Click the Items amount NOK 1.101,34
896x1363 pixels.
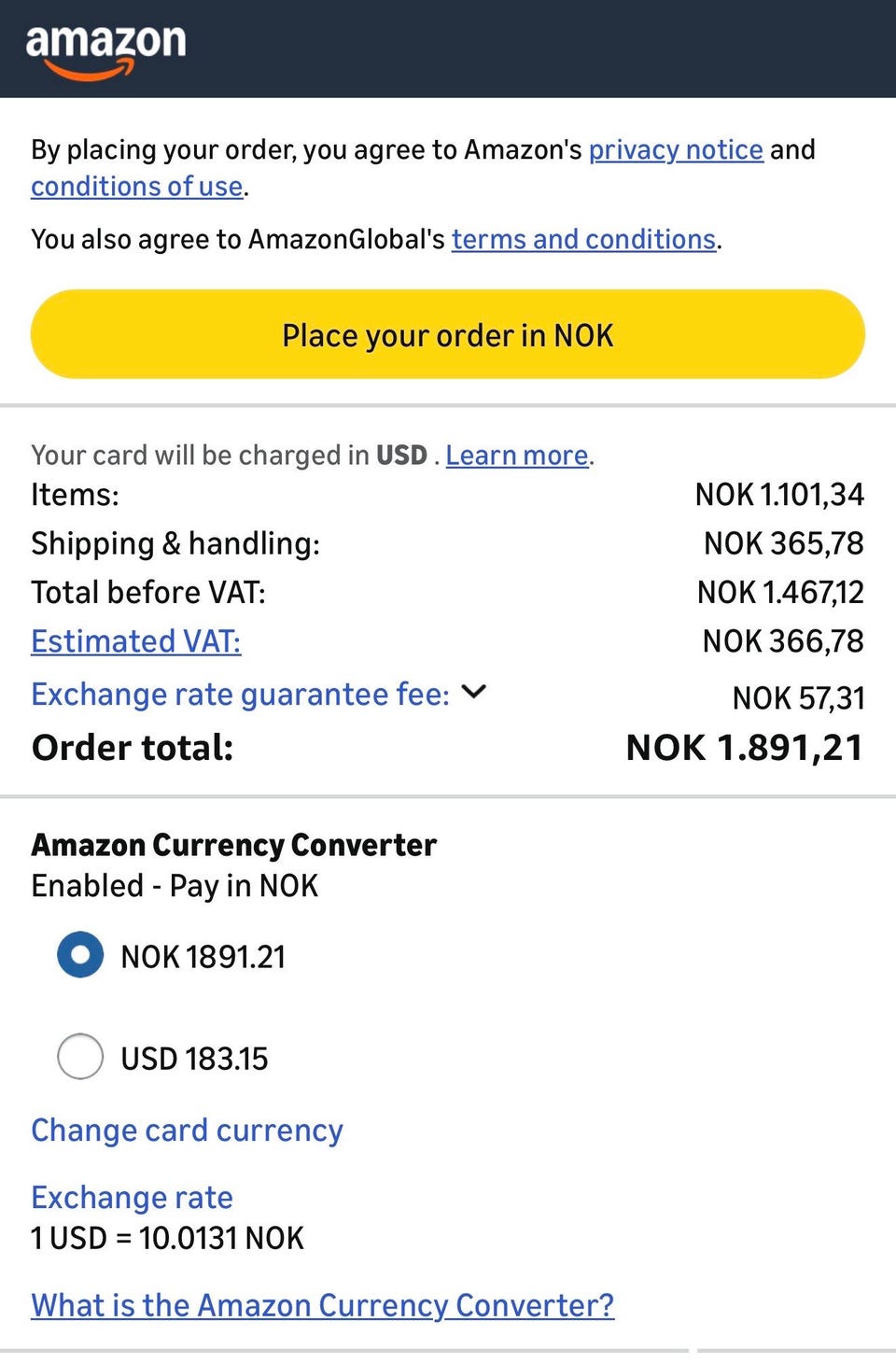click(x=779, y=495)
